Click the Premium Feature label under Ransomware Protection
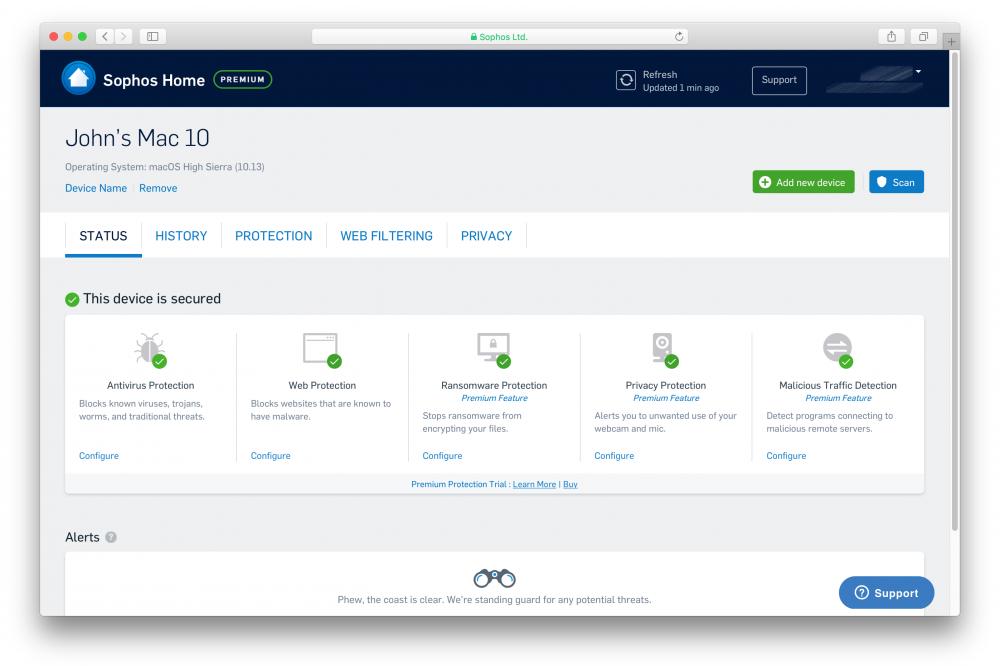The height and width of the screenshot is (666, 1000). [x=494, y=398]
